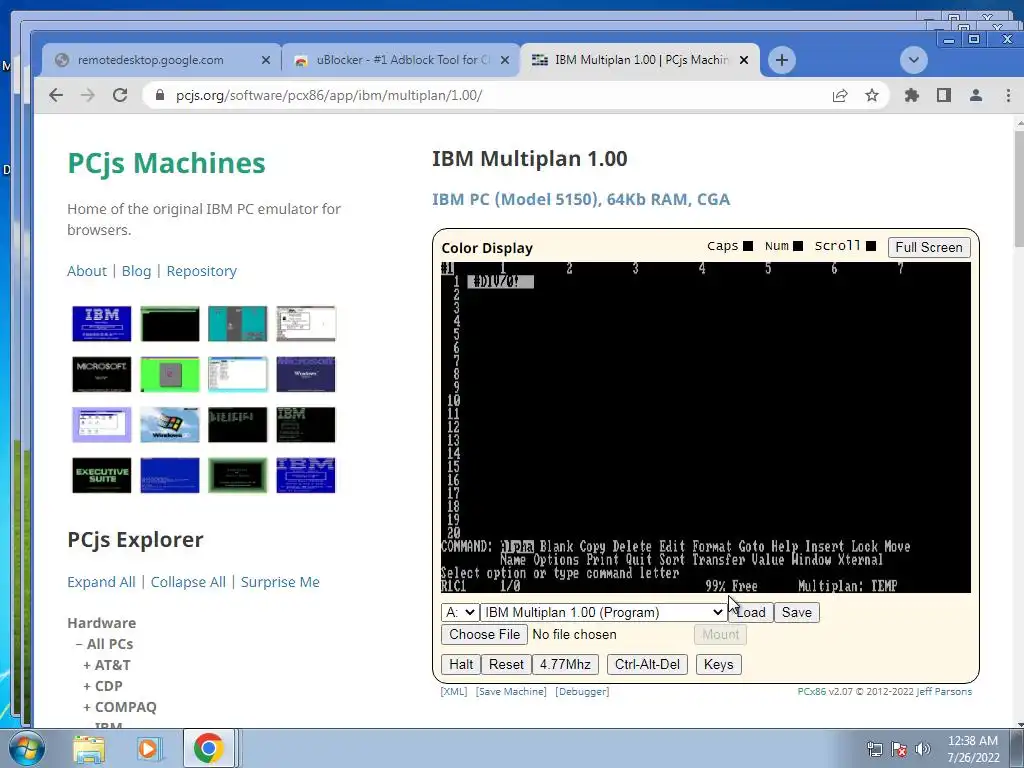Open the browser side panel icon
This screenshot has height=768, width=1024.
(944, 95)
